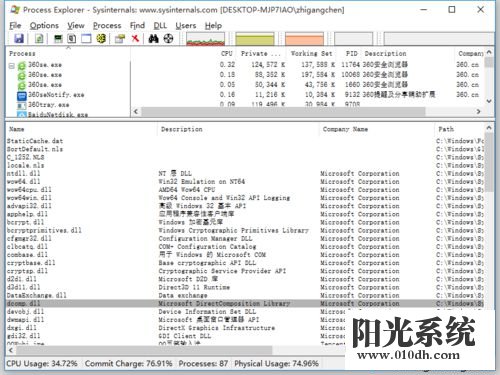This screenshot has width=500, height=375.
Task: Select the ntdll.dll row
Action: coord(245,173)
